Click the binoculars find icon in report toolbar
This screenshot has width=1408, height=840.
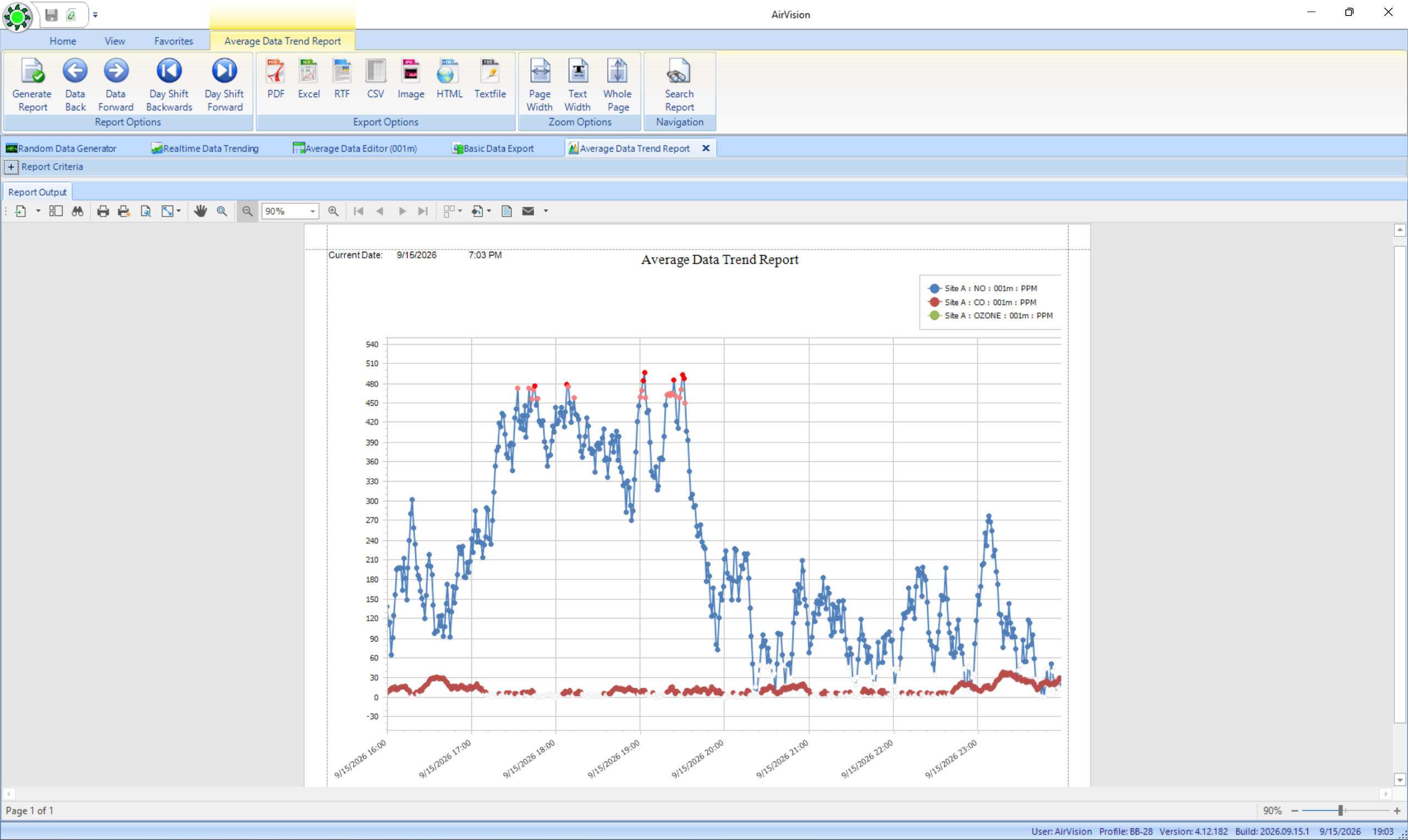point(78,211)
